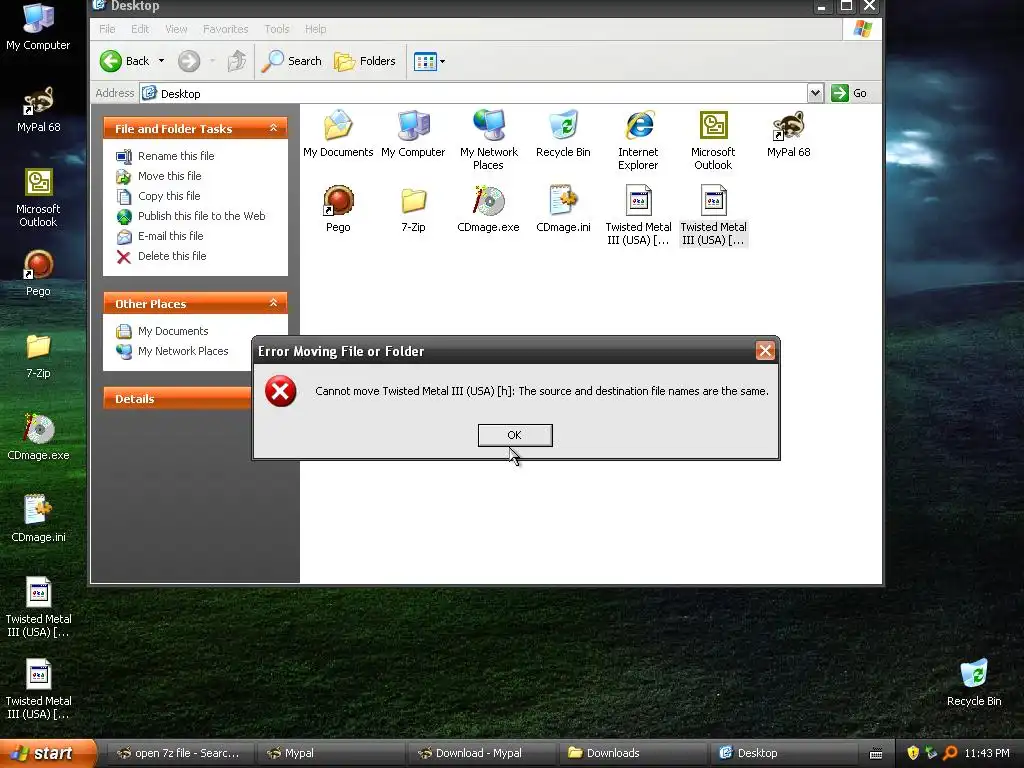The height and width of the screenshot is (768, 1024).
Task: Switch to Mypal taskbar button
Action: click(330, 753)
